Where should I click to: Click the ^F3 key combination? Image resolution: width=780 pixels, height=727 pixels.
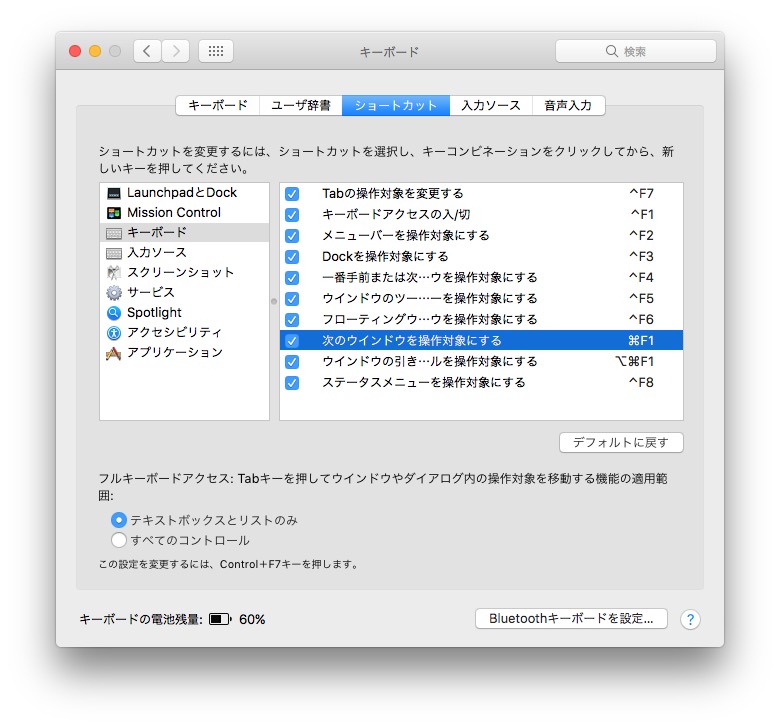point(641,257)
